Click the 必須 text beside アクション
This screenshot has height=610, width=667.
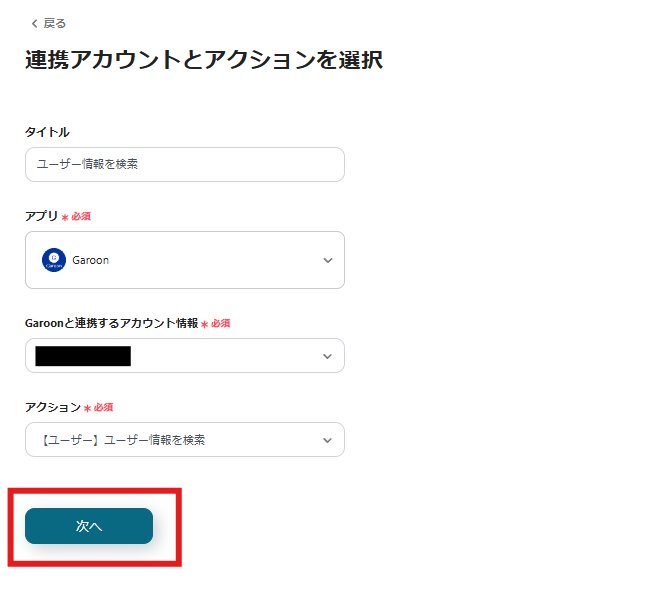[103, 408]
